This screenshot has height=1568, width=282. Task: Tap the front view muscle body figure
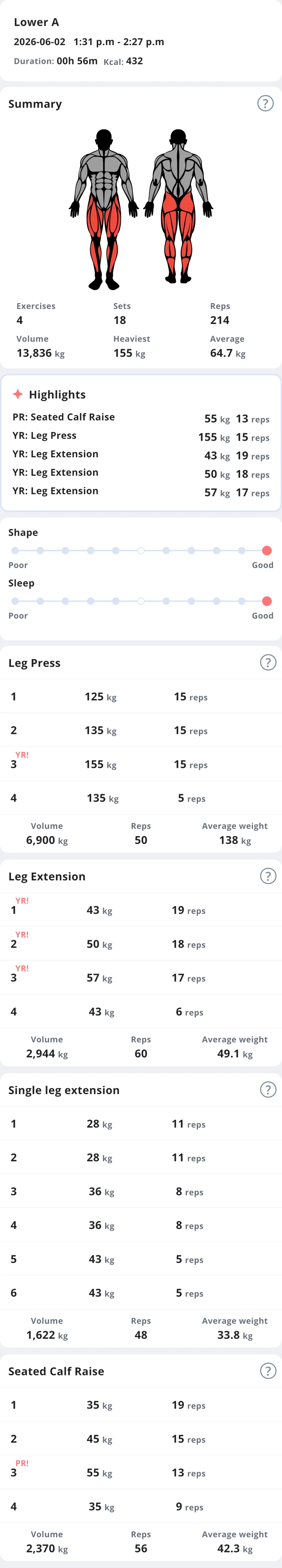pos(104,209)
